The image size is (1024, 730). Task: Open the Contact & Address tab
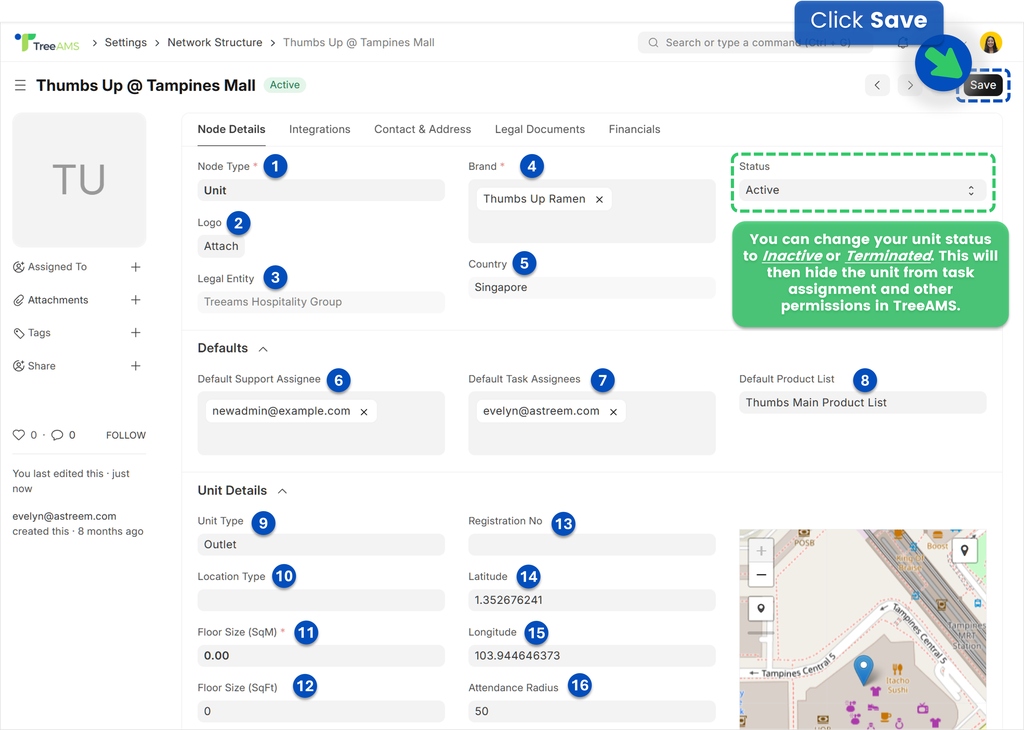click(423, 129)
